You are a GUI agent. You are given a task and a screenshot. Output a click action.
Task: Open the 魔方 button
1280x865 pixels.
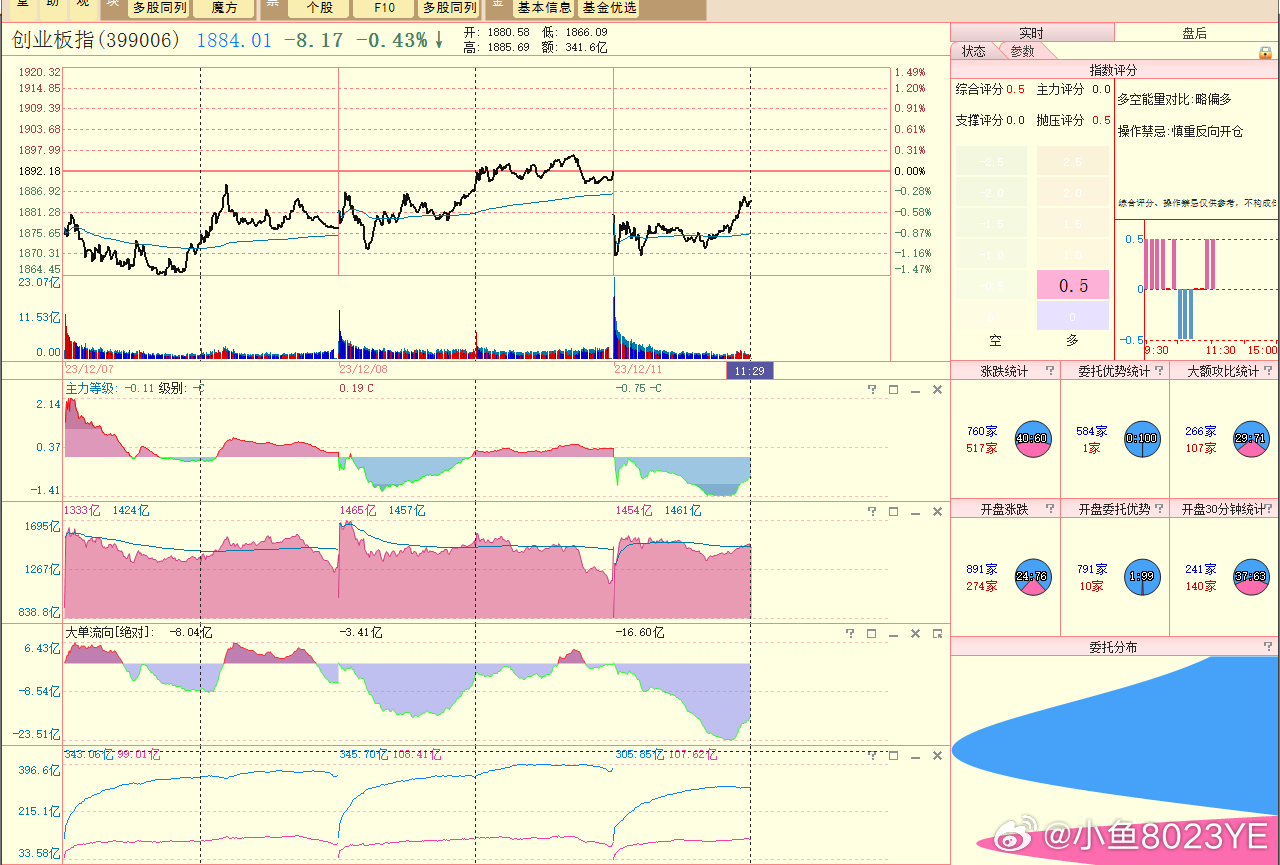[x=225, y=8]
